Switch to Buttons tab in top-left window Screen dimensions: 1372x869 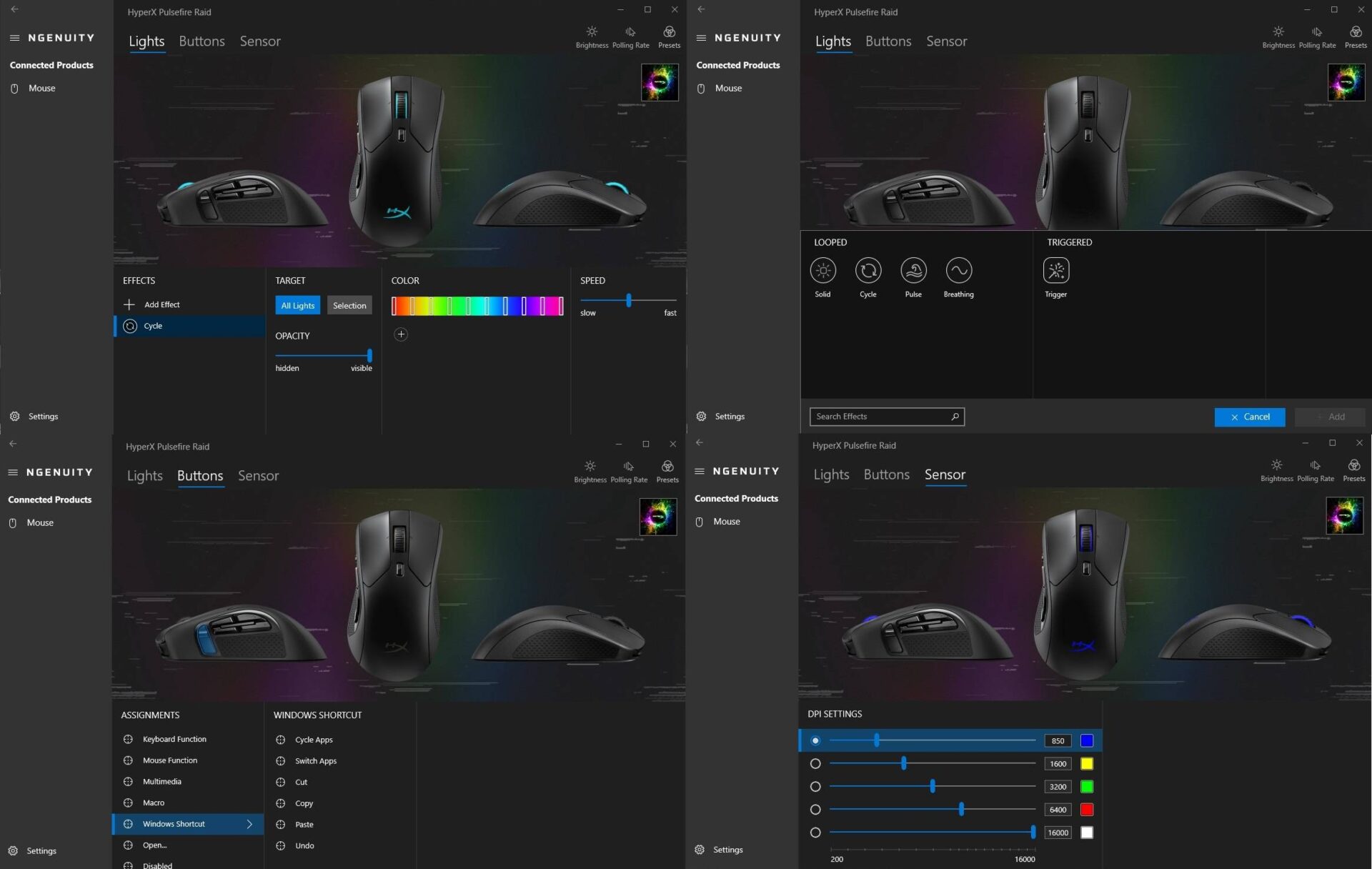point(202,41)
